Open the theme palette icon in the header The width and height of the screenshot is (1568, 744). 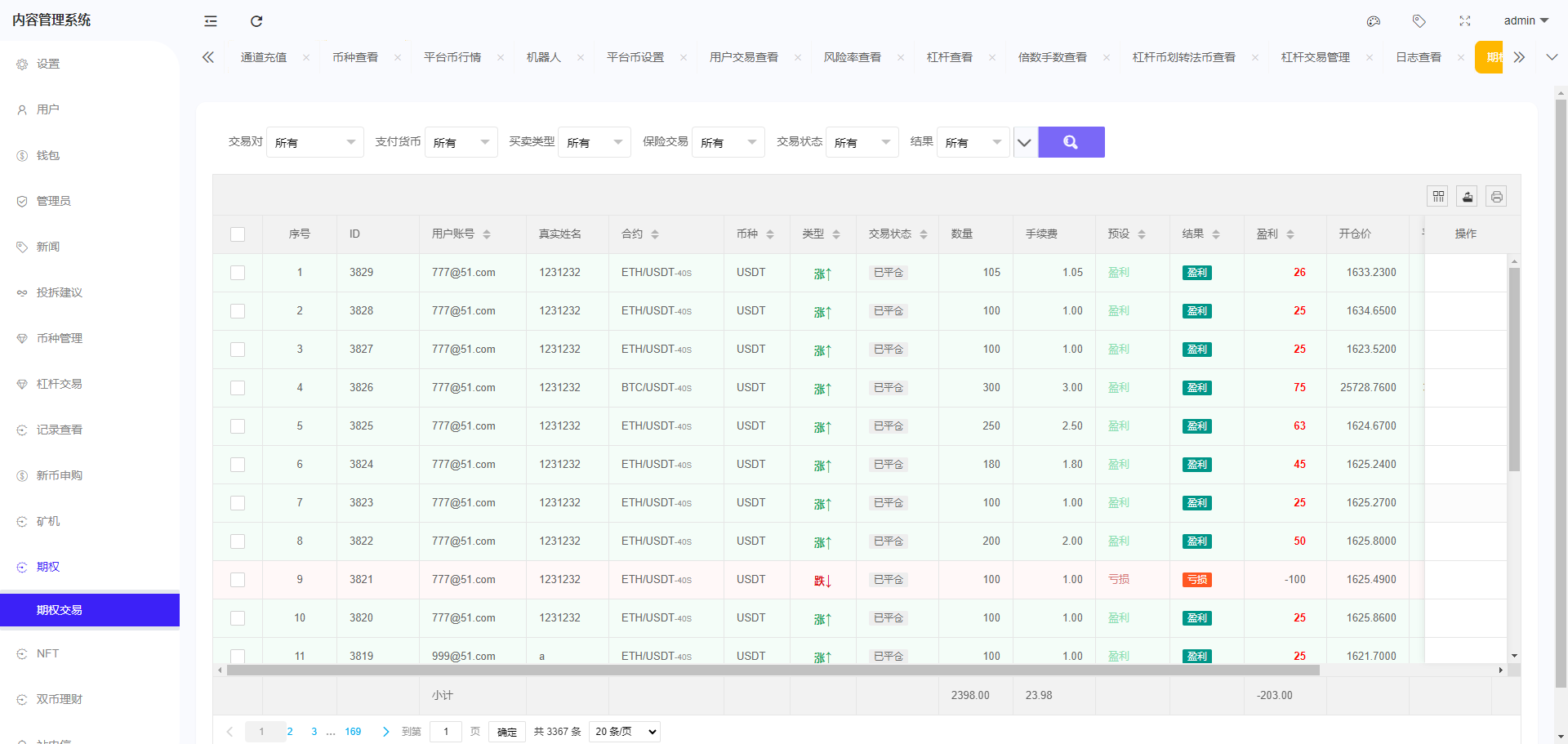1373,21
